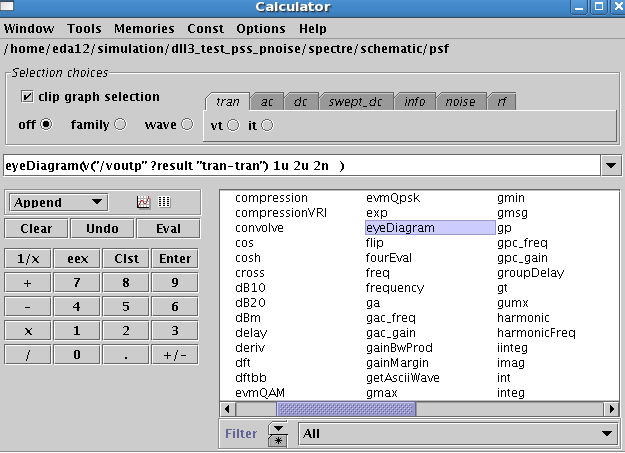Open the Help menu
The width and height of the screenshot is (625, 453).
pyautogui.click(x=313, y=29)
